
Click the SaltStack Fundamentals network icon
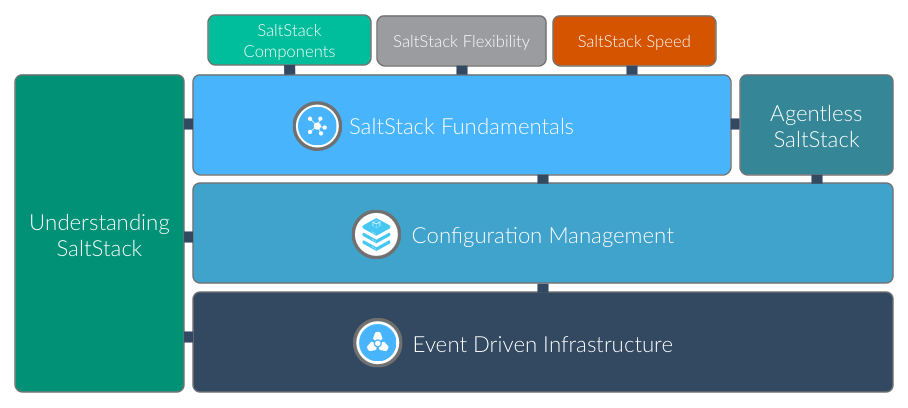point(317,126)
